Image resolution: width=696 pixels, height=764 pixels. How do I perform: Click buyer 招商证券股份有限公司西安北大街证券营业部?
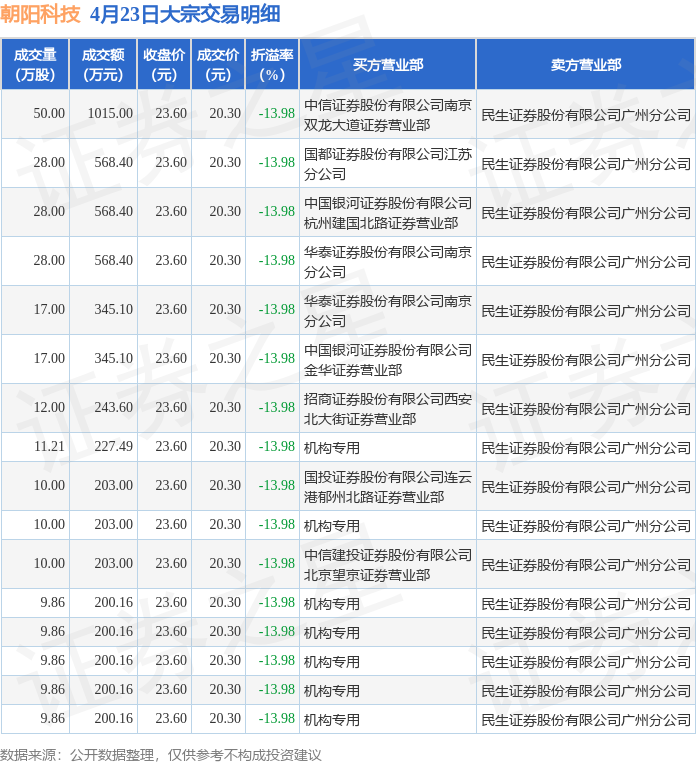click(387, 409)
